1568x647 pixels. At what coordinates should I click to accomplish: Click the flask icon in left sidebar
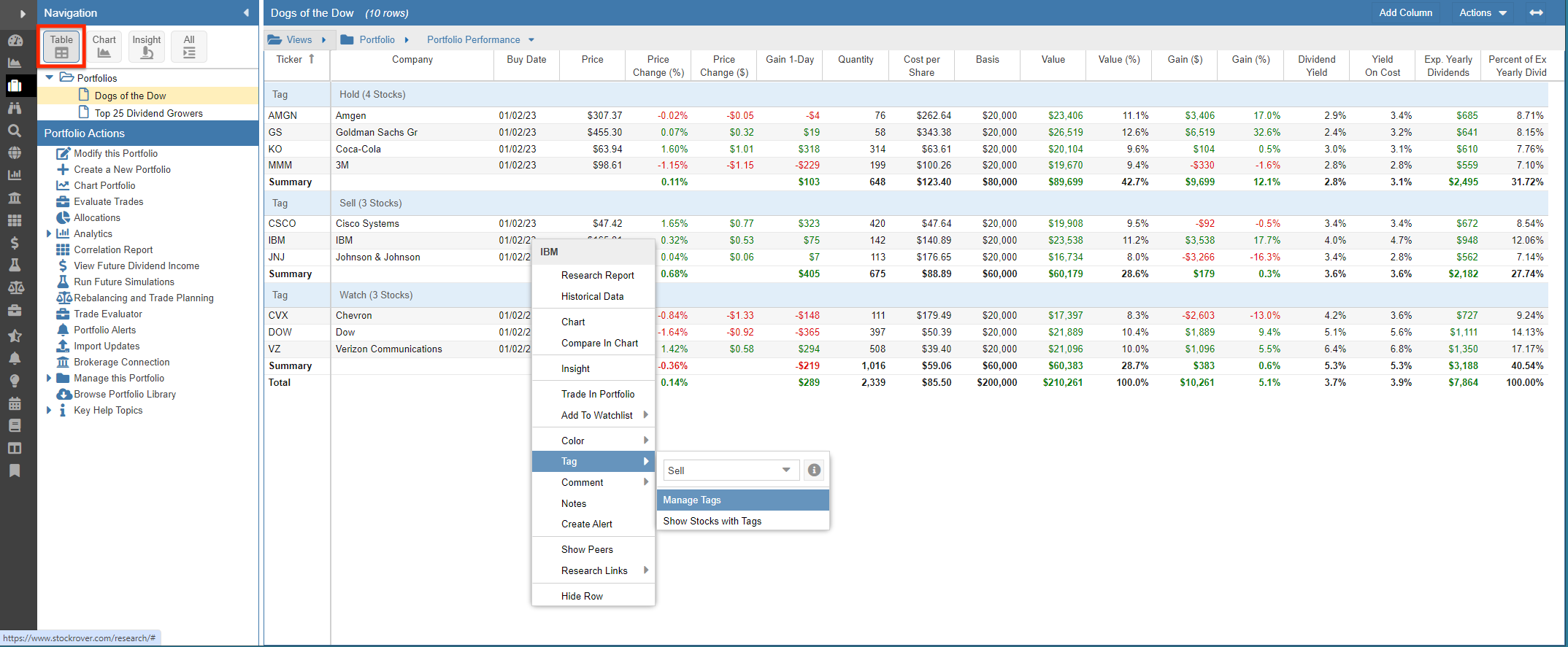coord(15,265)
